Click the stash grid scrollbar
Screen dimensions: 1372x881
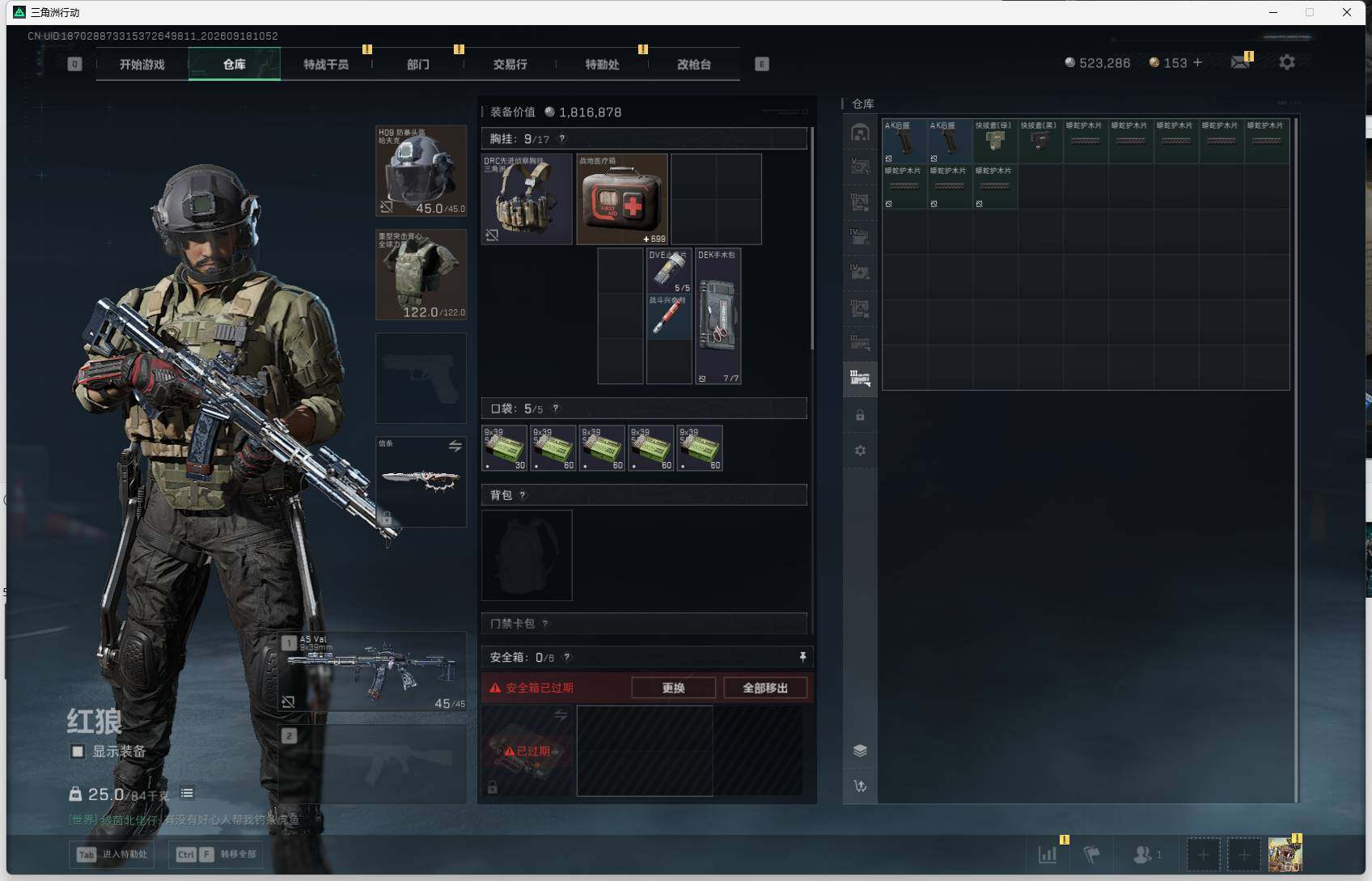(x=1296, y=460)
